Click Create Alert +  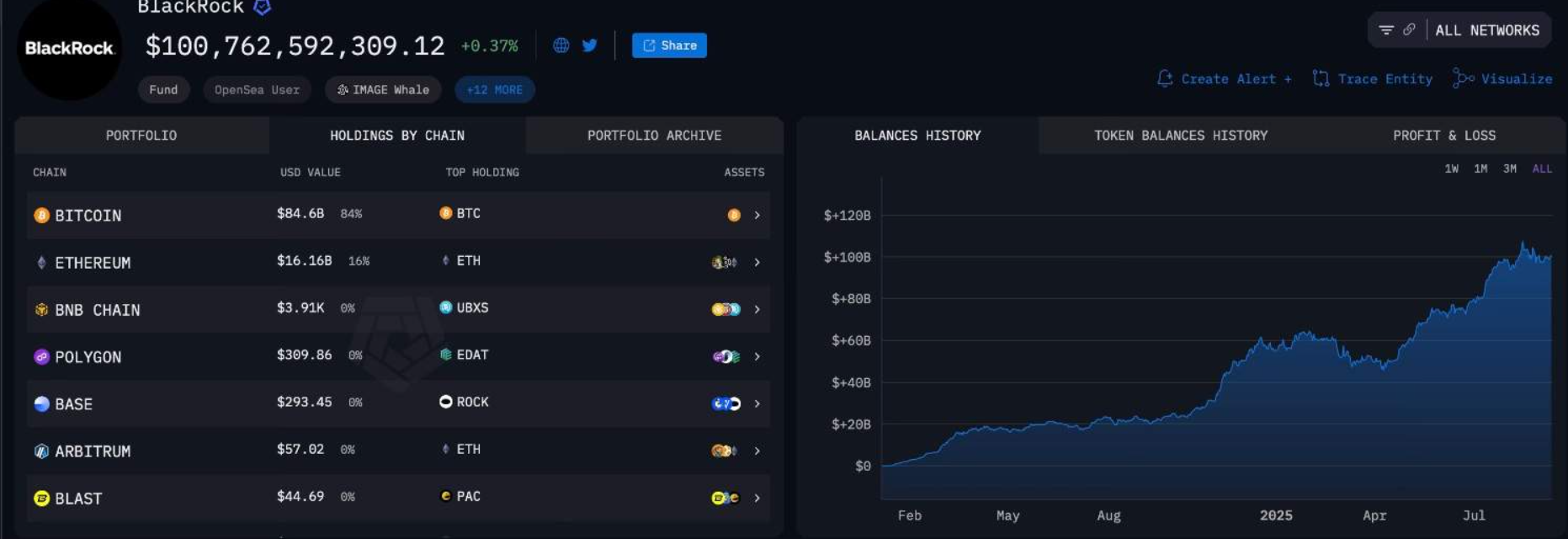coord(1225,79)
